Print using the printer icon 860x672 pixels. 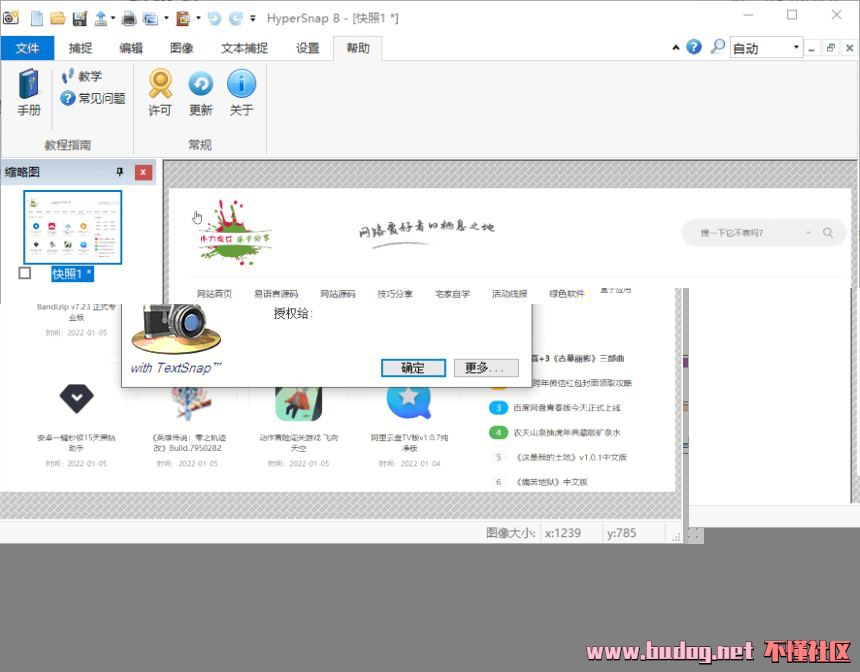129,19
